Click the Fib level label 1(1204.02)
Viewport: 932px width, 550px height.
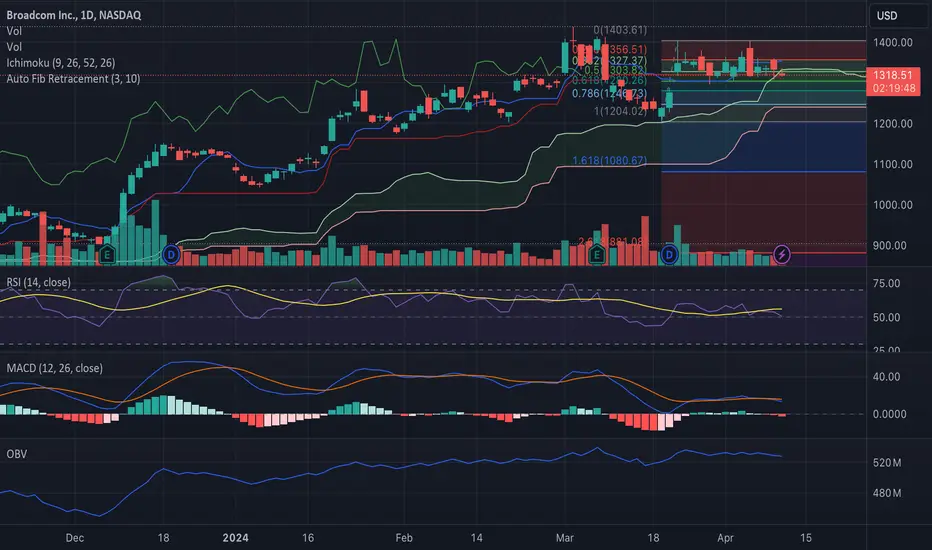(x=620, y=111)
